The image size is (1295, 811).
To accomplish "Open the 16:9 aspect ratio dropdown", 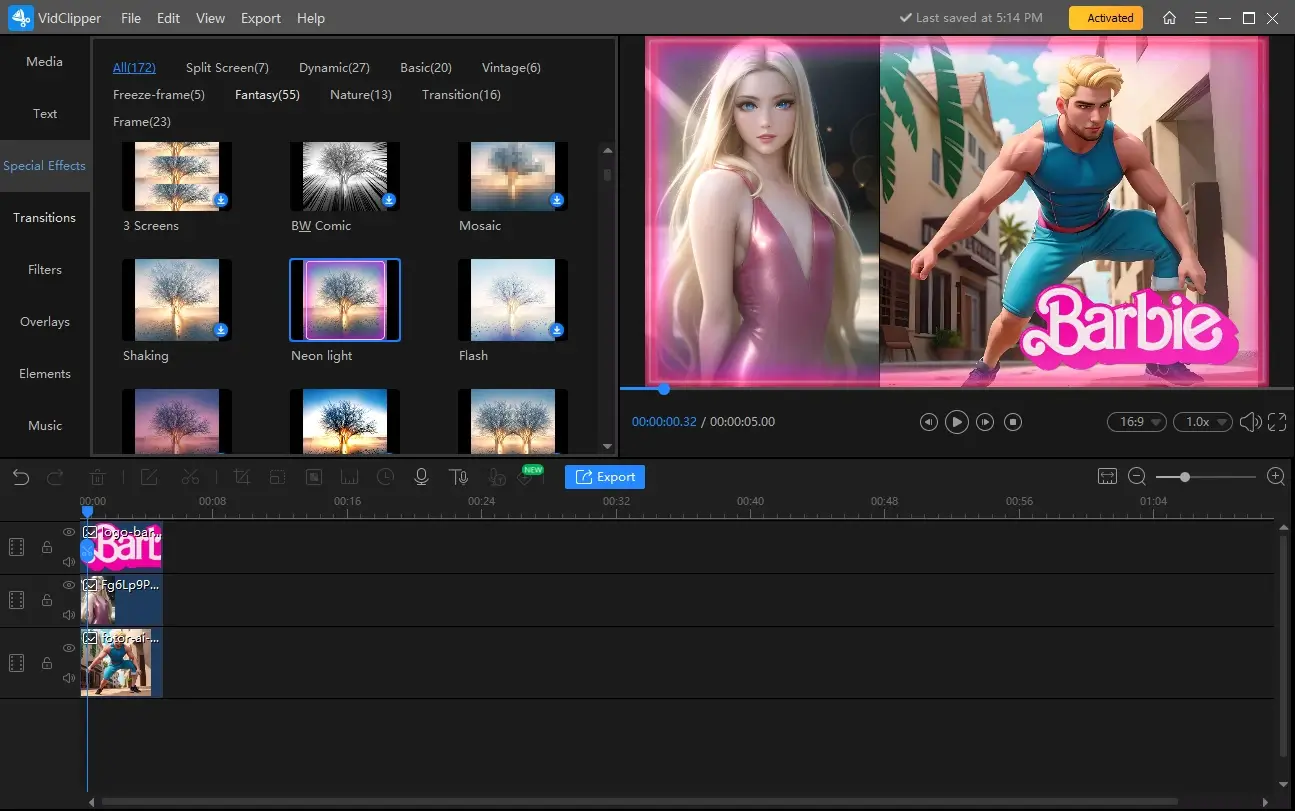I will point(1137,422).
